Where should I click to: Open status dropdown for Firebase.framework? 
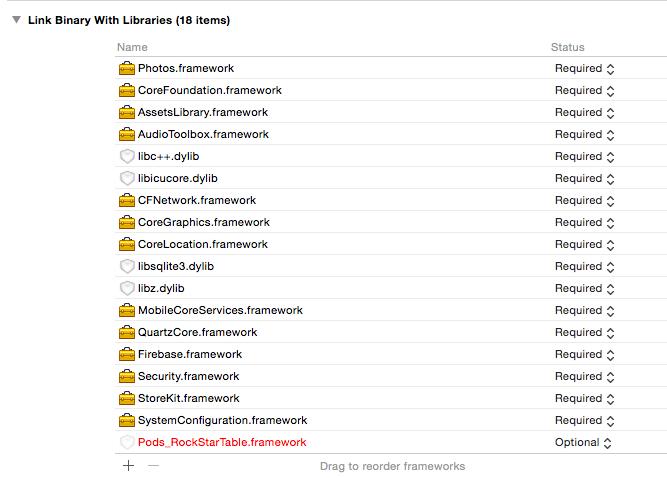click(x=584, y=355)
